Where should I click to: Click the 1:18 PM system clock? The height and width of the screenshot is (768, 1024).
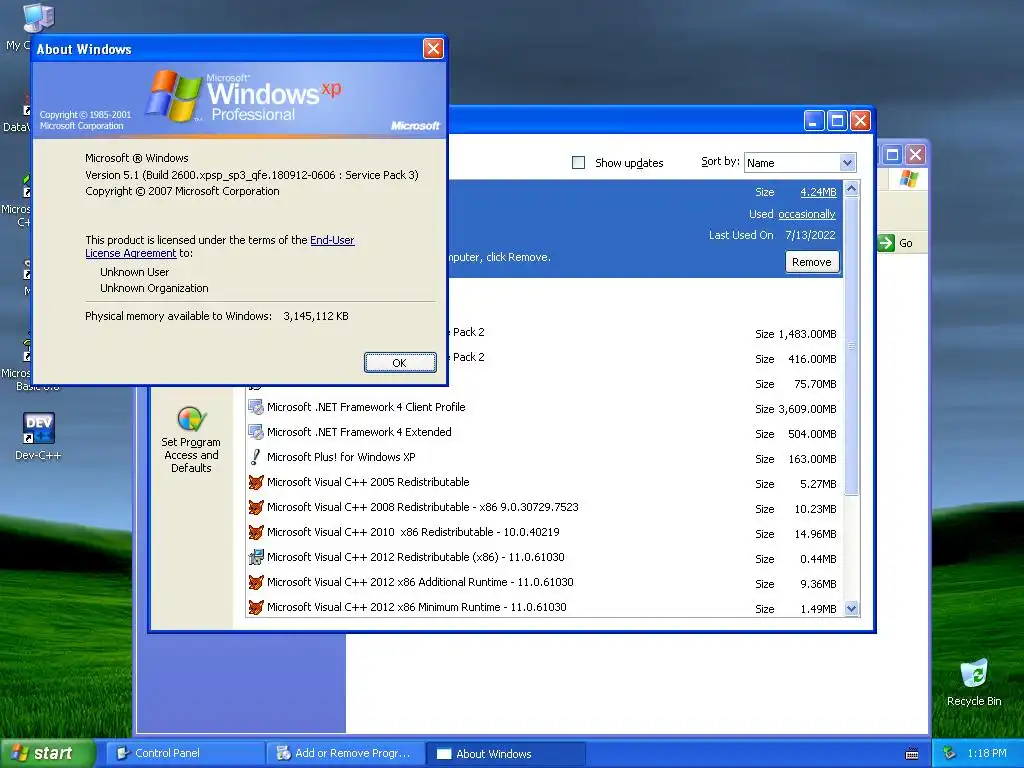(987, 753)
